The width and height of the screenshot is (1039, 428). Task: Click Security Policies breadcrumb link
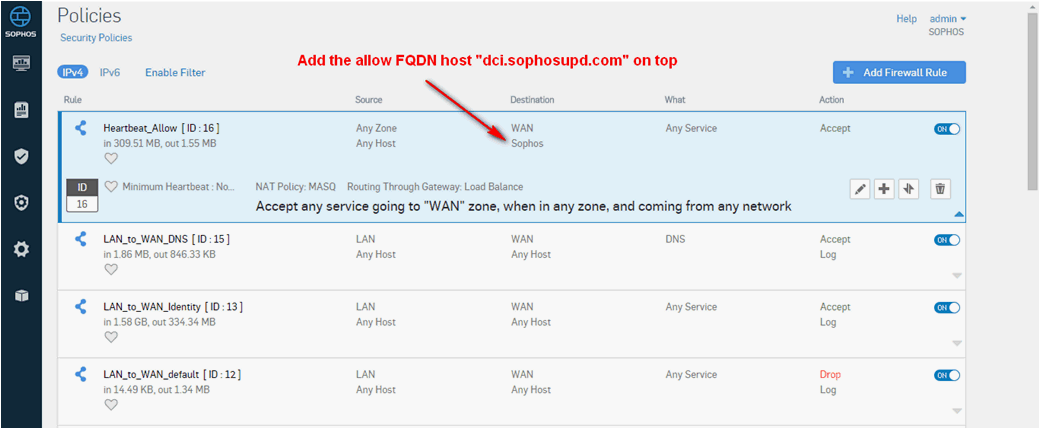tap(96, 38)
